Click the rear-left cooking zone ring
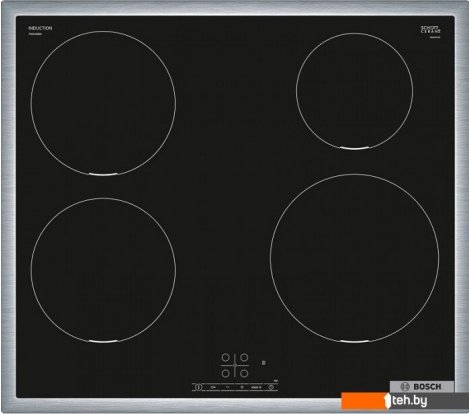Image resolution: width=470 pixels, height=414 pixels. point(103,103)
